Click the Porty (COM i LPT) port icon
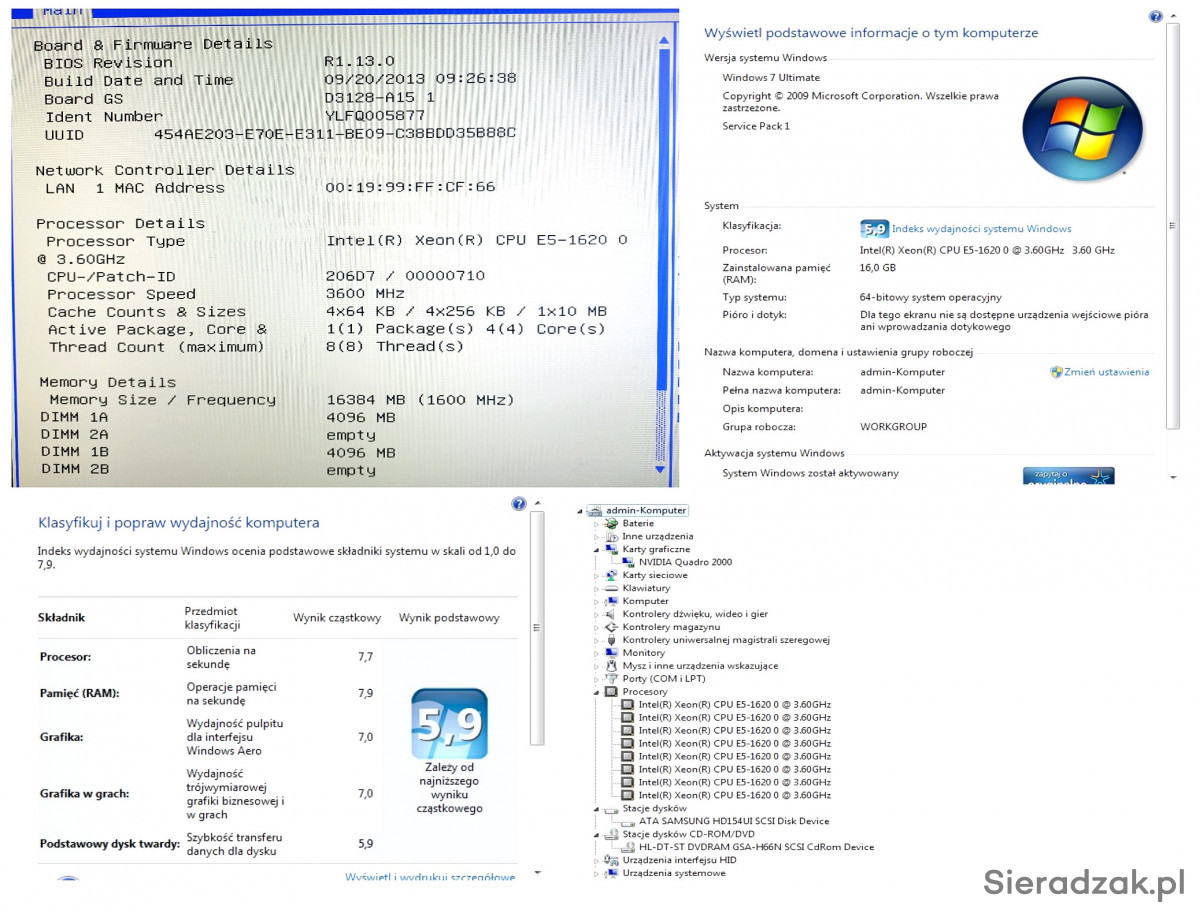 point(611,679)
